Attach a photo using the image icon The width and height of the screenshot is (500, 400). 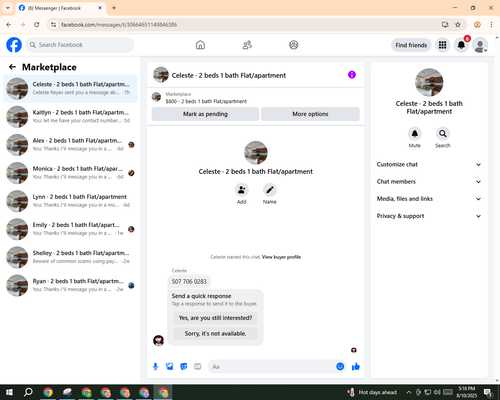(170, 367)
